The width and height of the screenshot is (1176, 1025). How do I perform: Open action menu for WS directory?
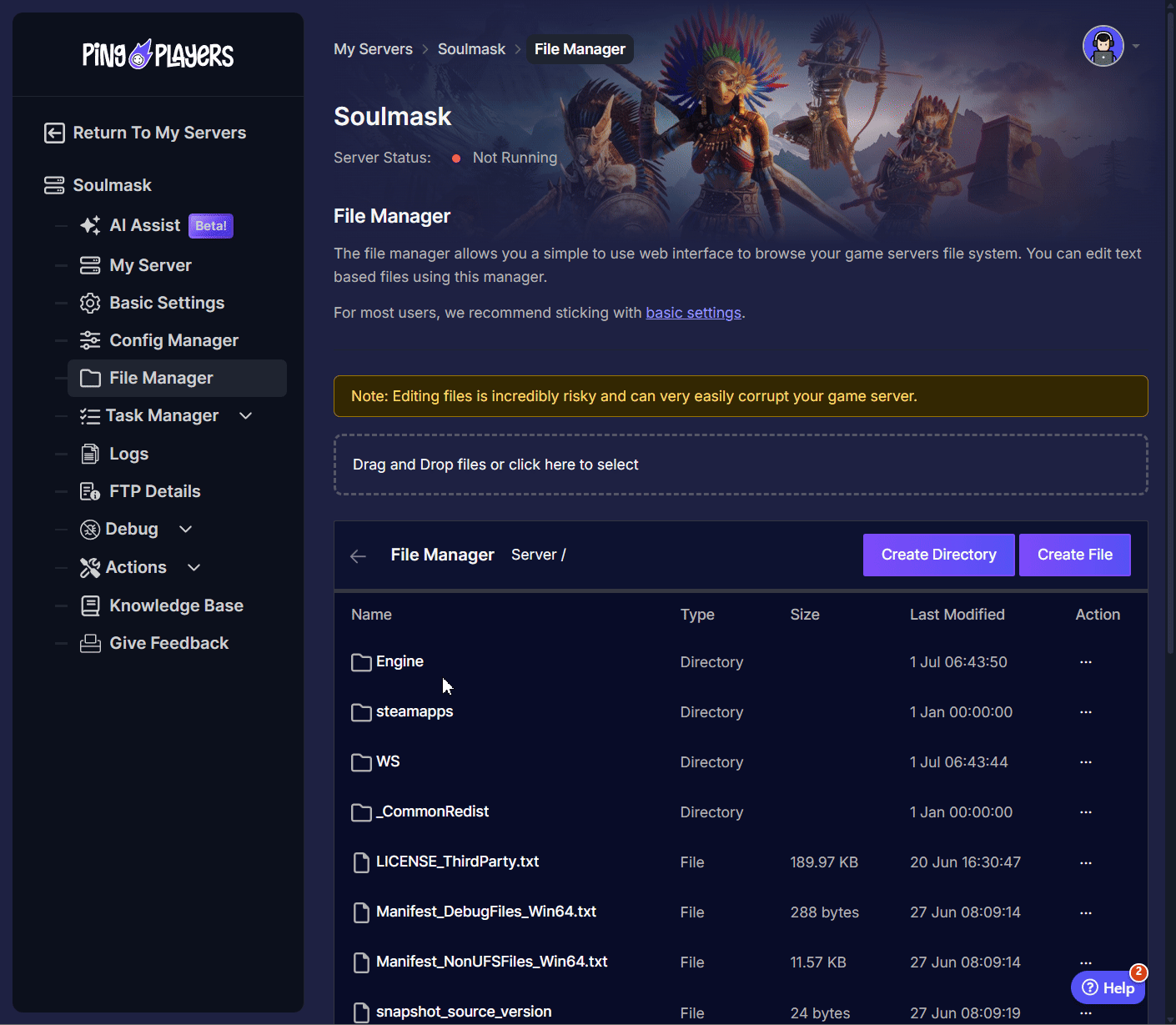1085,762
